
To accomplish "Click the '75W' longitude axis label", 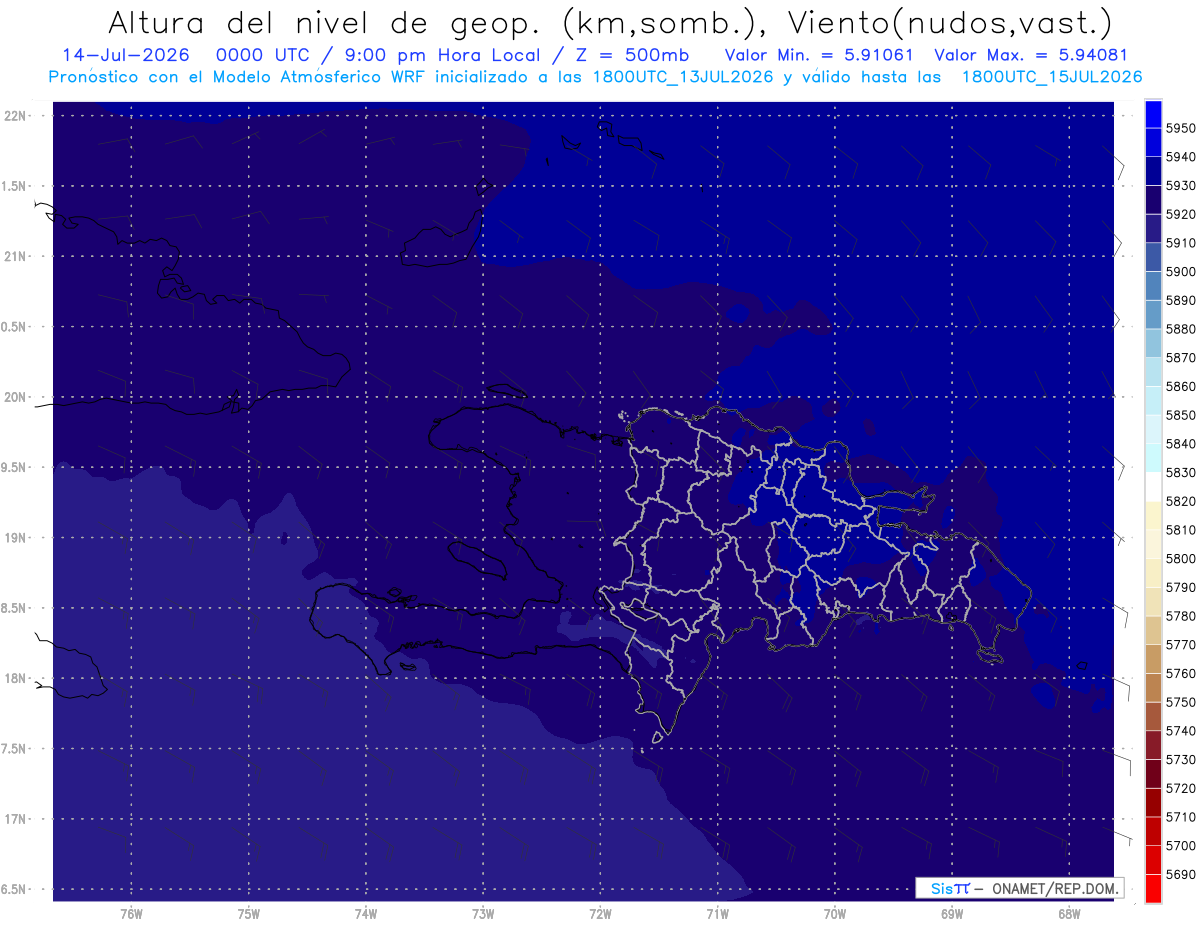I will click(x=249, y=914).
